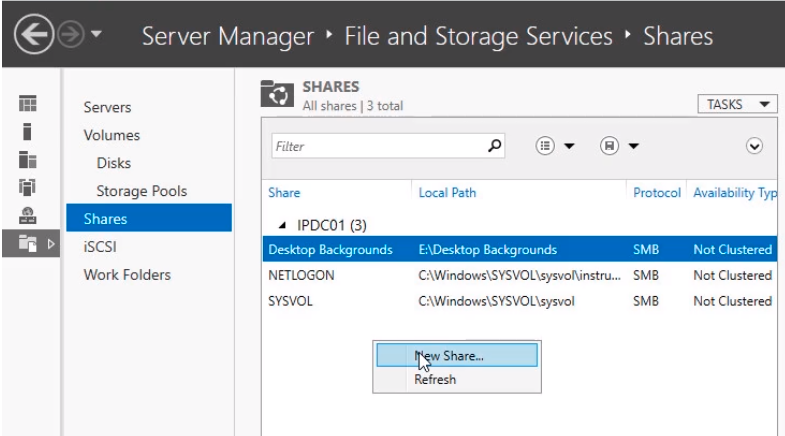This screenshot has width=785, height=436.
Task: Expand the filter panel with the chevron button
Action: click(x=755, y=146)
